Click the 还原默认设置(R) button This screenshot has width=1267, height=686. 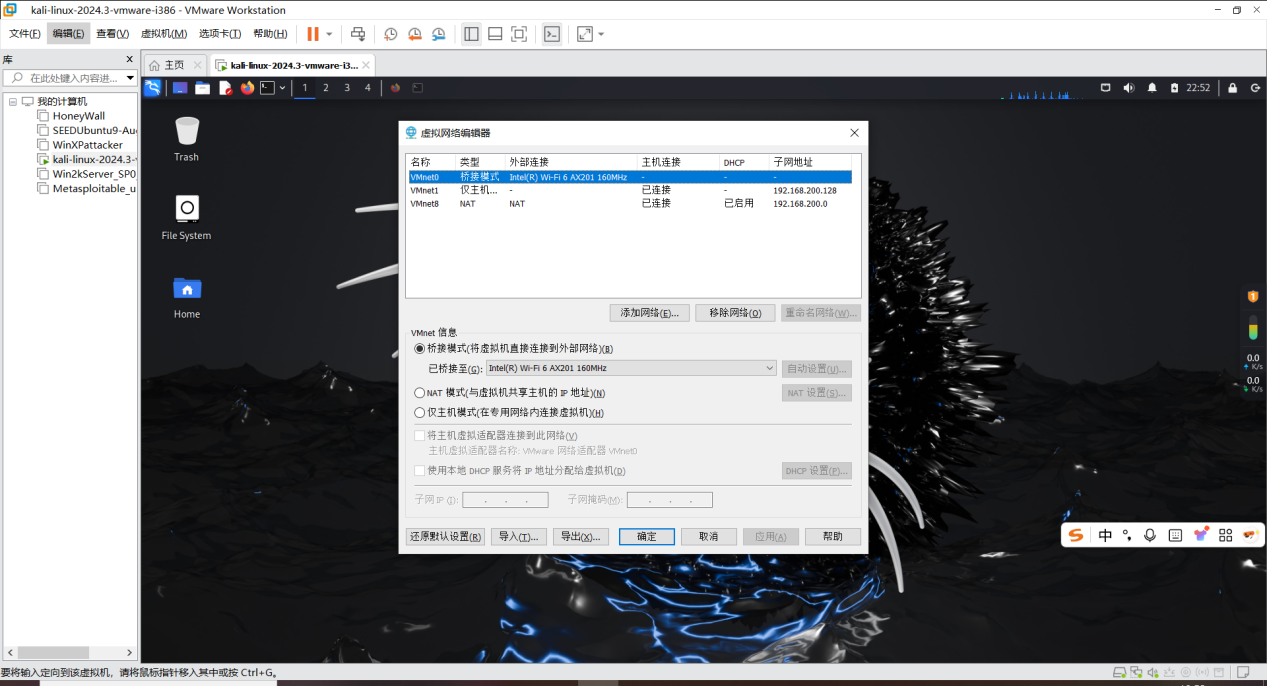pyautogui.click(x=445, y=537)
